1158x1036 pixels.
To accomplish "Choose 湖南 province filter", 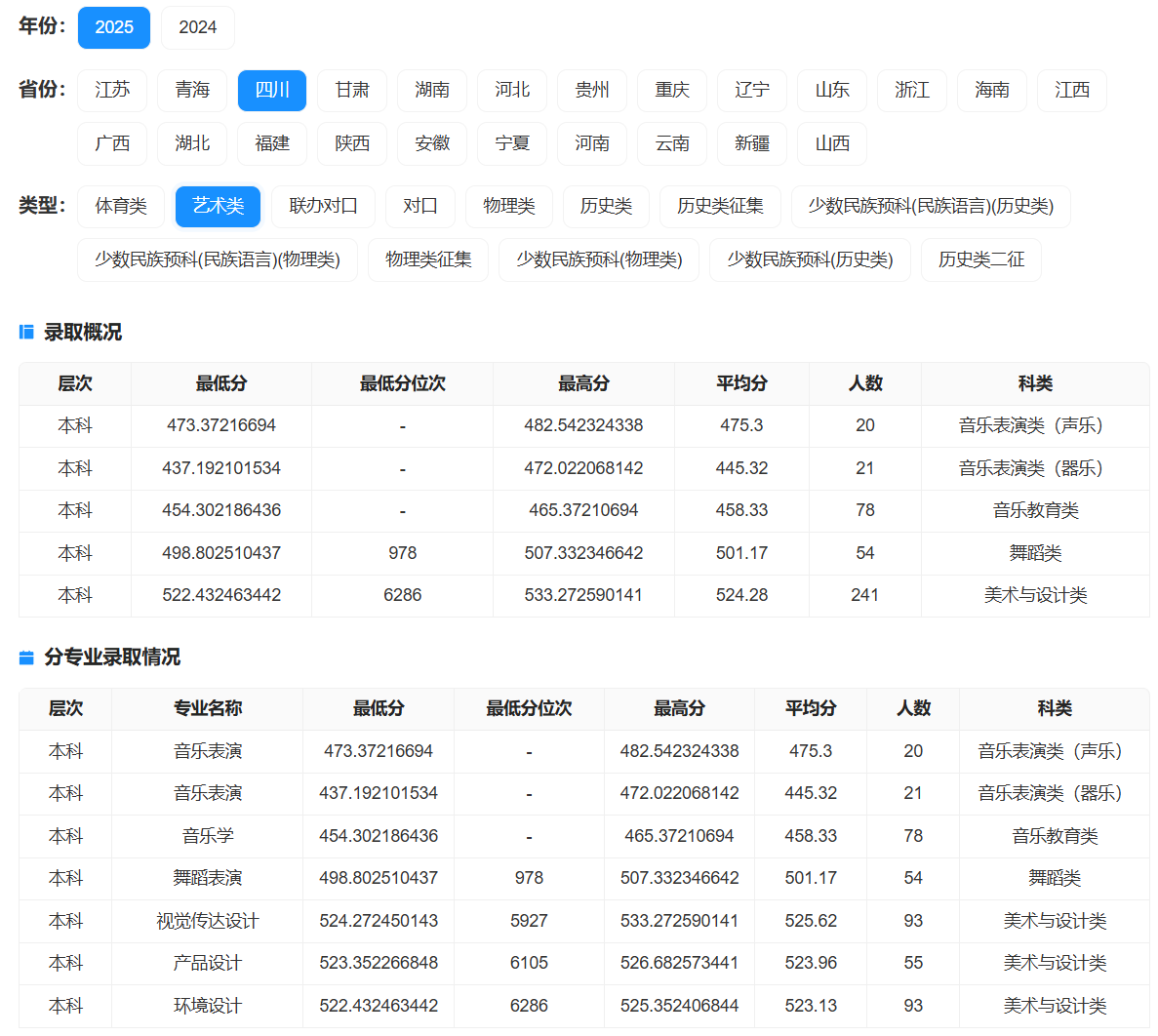I will click(x=432, y=90).
